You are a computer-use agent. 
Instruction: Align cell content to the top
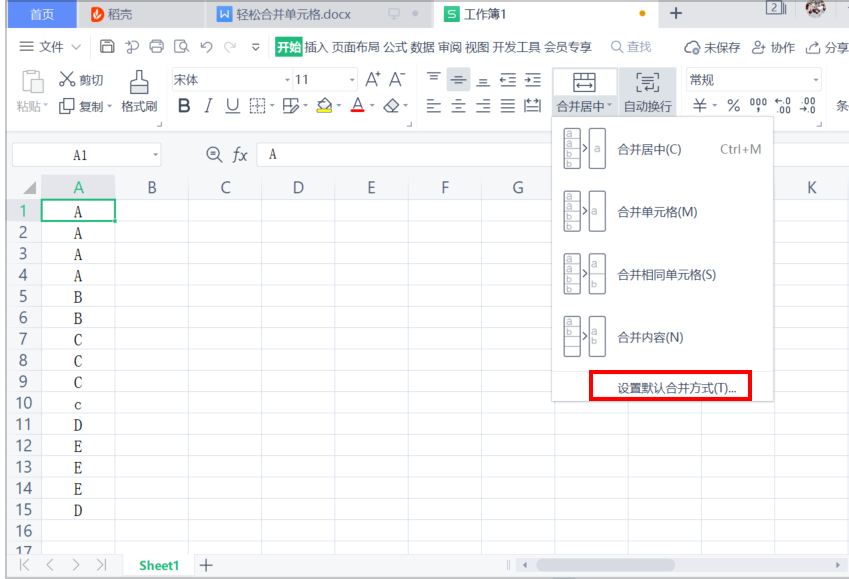[434, 80]
